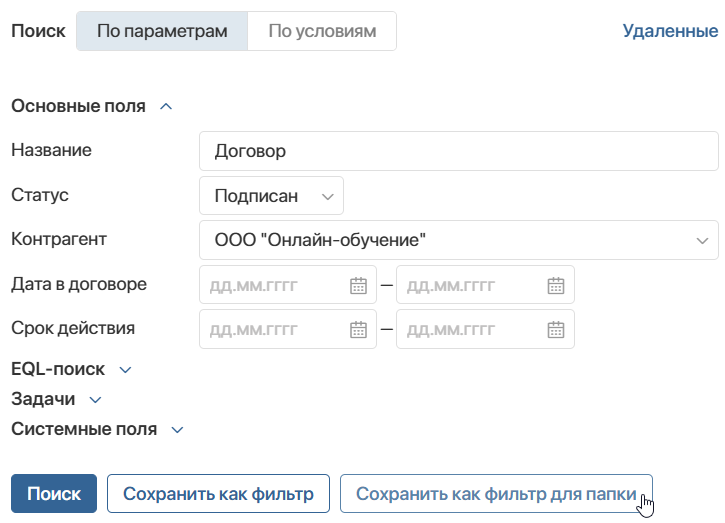
Task: Open the Удаленные link
Action: pyautogui.click(x=670, y=31)
